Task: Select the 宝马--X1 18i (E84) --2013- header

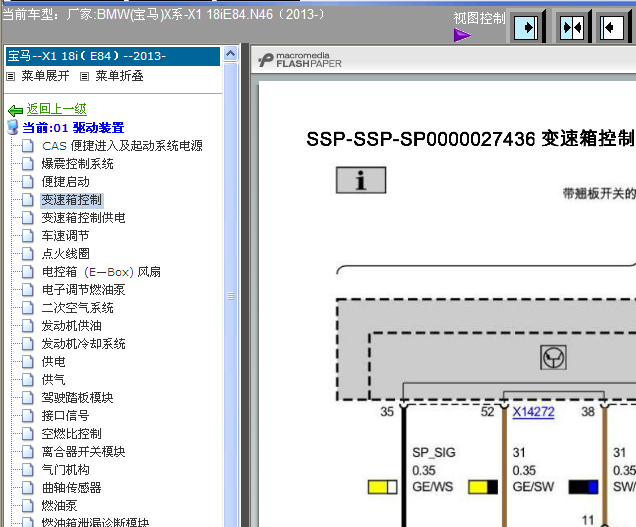Action: coord(113,56)
